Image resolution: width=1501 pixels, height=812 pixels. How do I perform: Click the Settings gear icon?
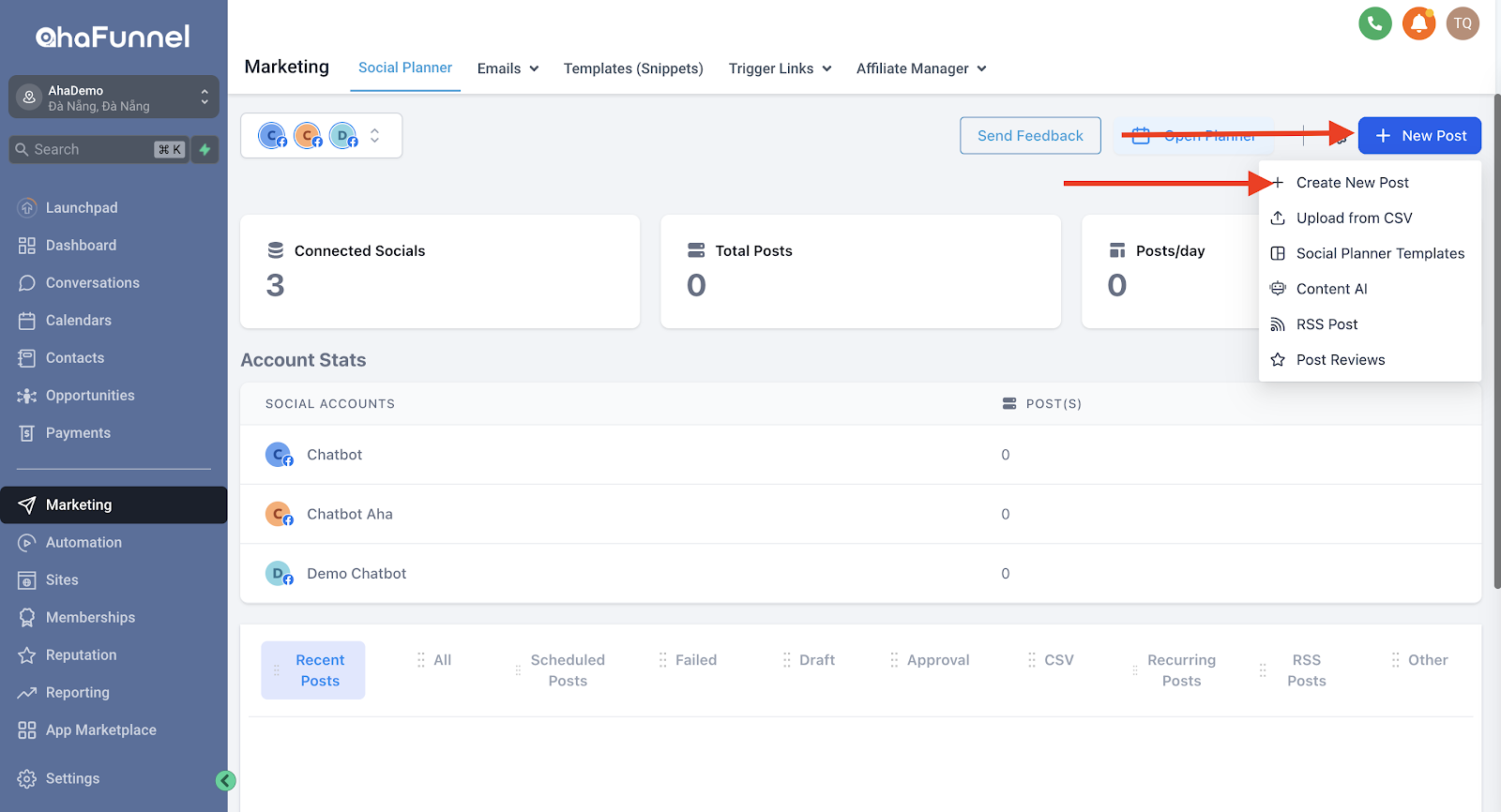click(27, 778)
